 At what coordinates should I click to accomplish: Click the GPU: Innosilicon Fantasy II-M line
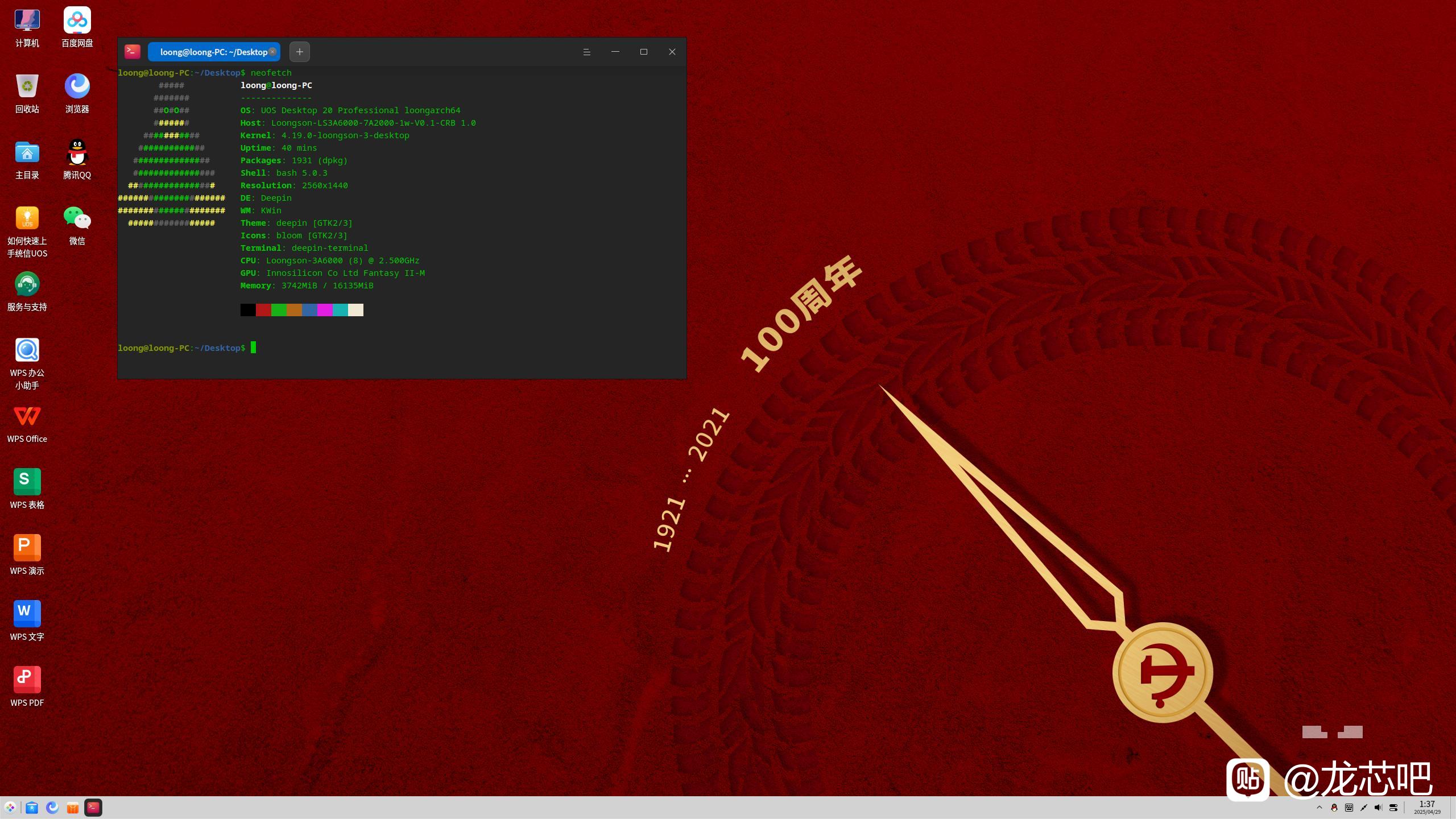coord(333,273)
